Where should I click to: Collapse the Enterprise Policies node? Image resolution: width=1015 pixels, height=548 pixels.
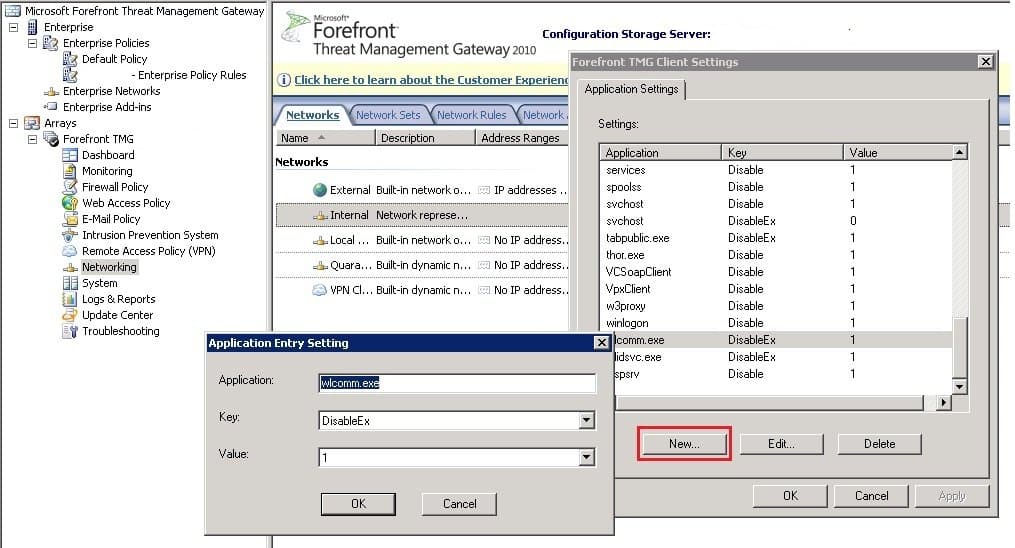coord(32,43)
